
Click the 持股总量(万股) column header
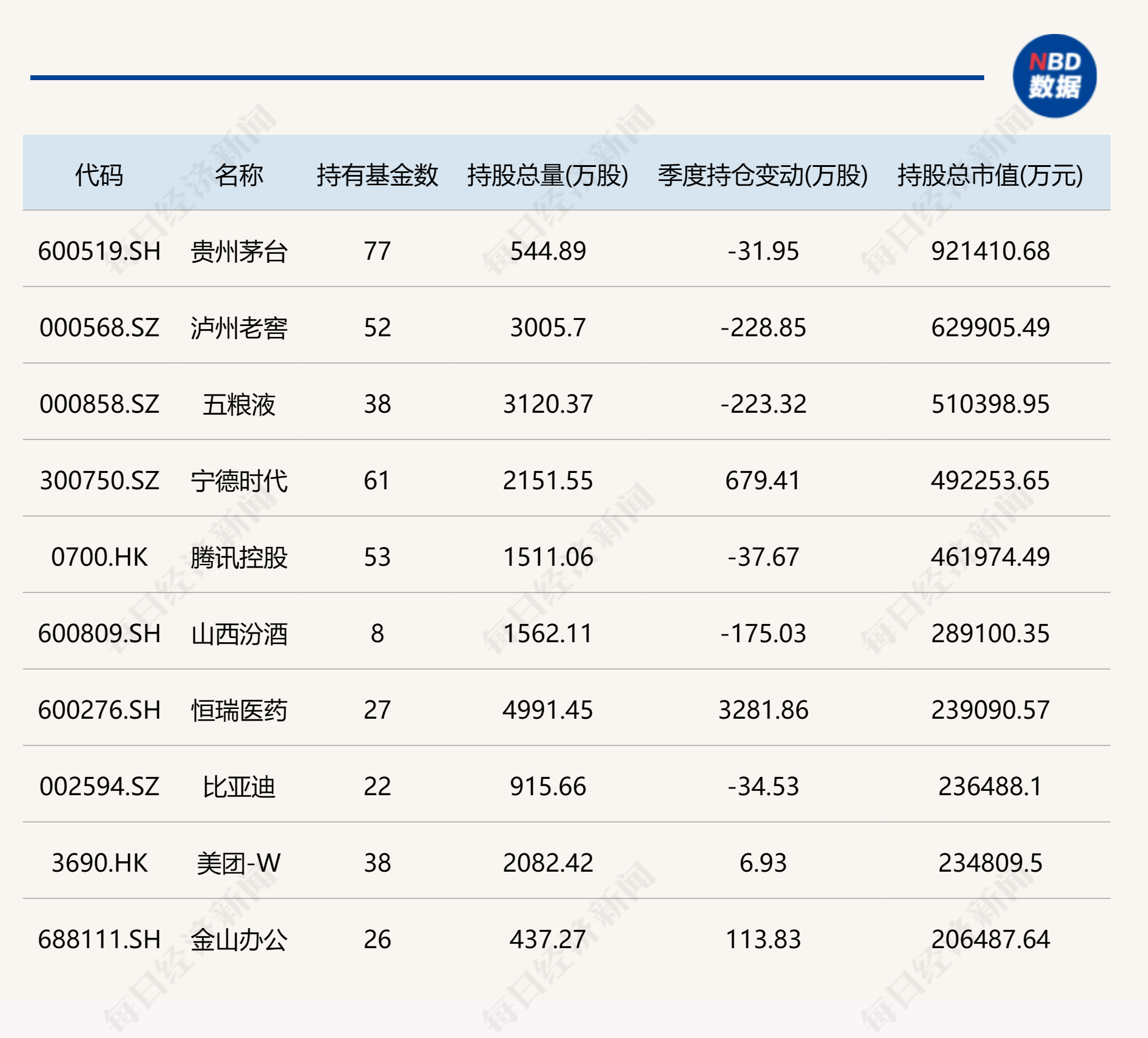coord(547,175)
